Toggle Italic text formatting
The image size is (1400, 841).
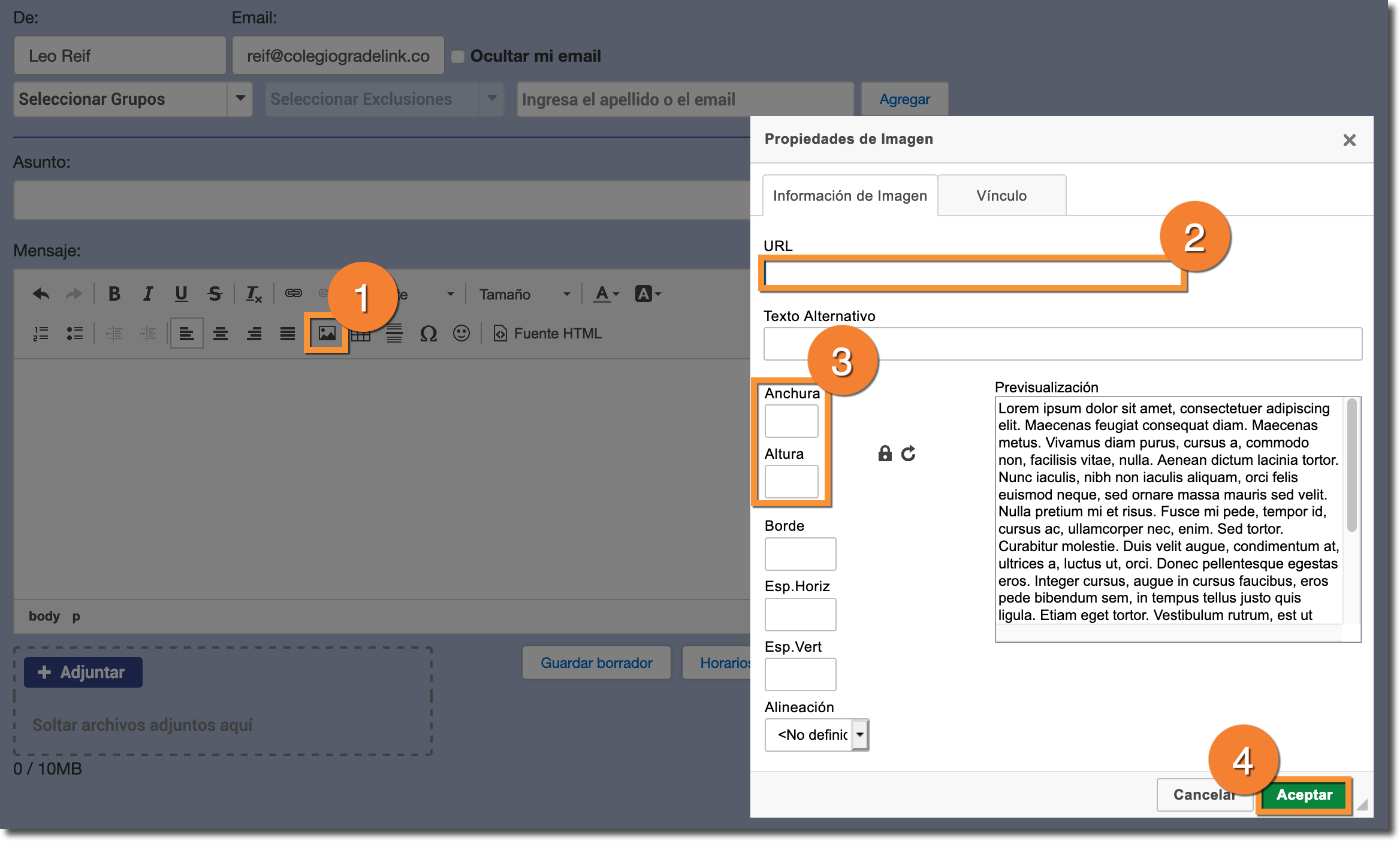(147, 294)
